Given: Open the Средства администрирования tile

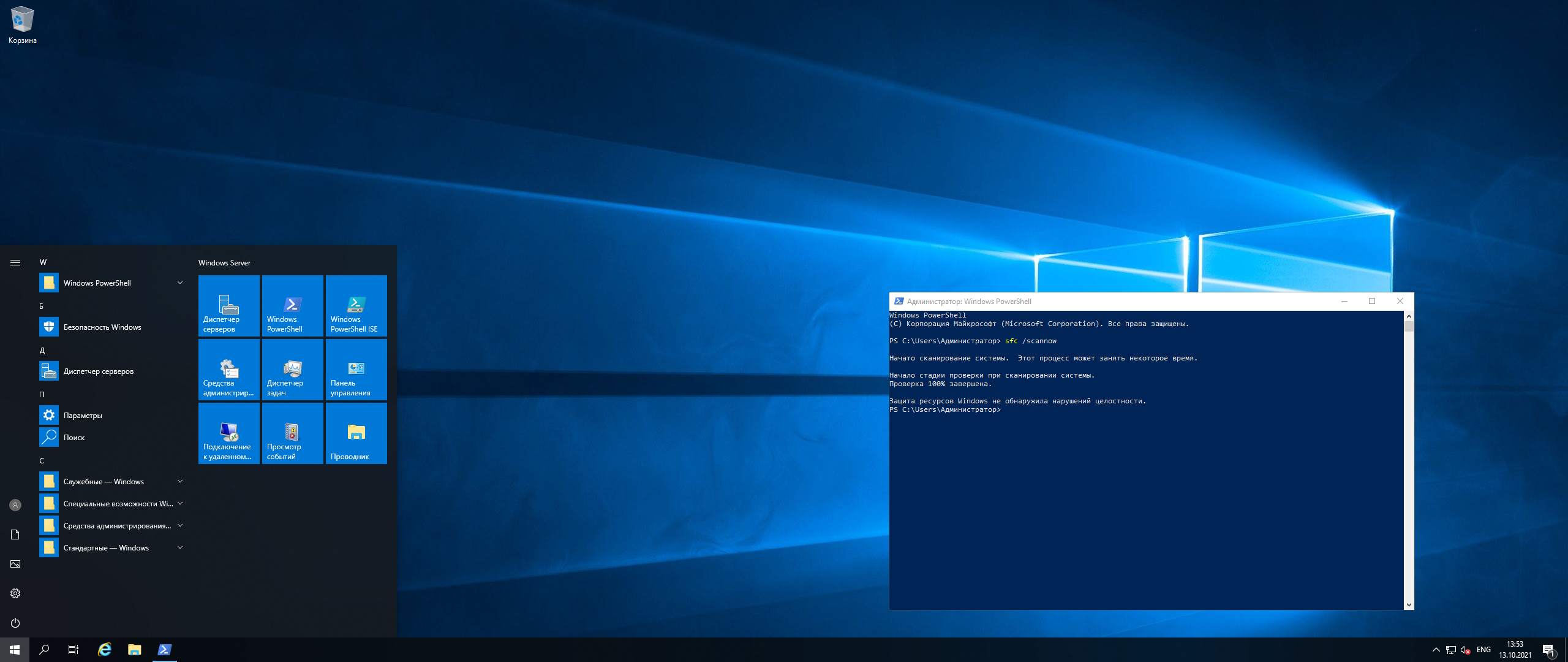Looking at the screenshot, I should pyautogui.click(x=229, y=369).
